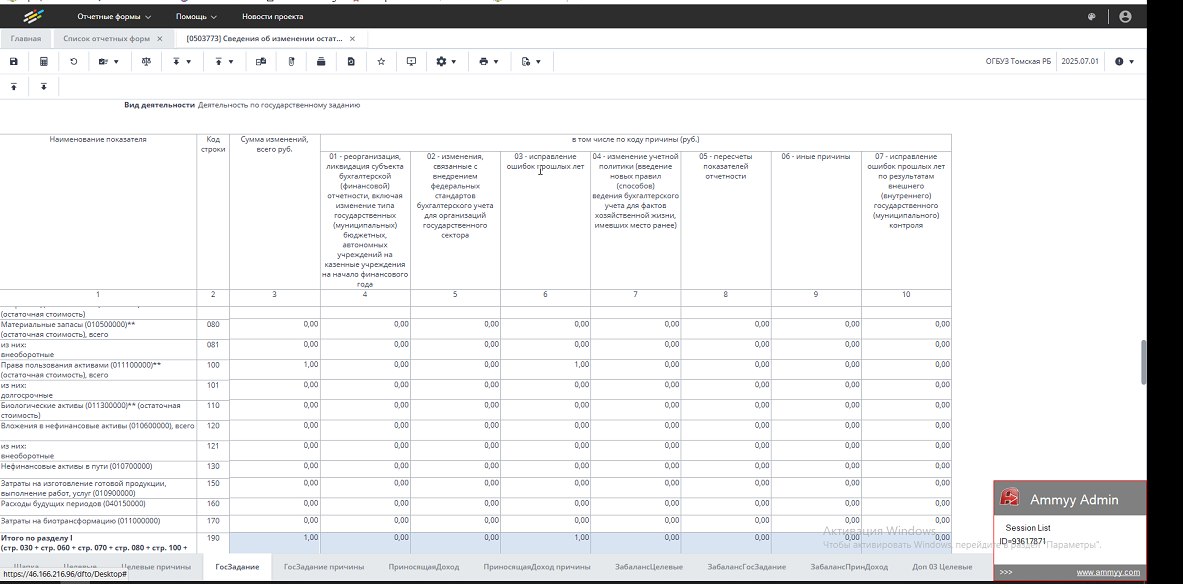Click the circular arrow refresh icon
Screen dimensions: 1183x584
point(74,62)
